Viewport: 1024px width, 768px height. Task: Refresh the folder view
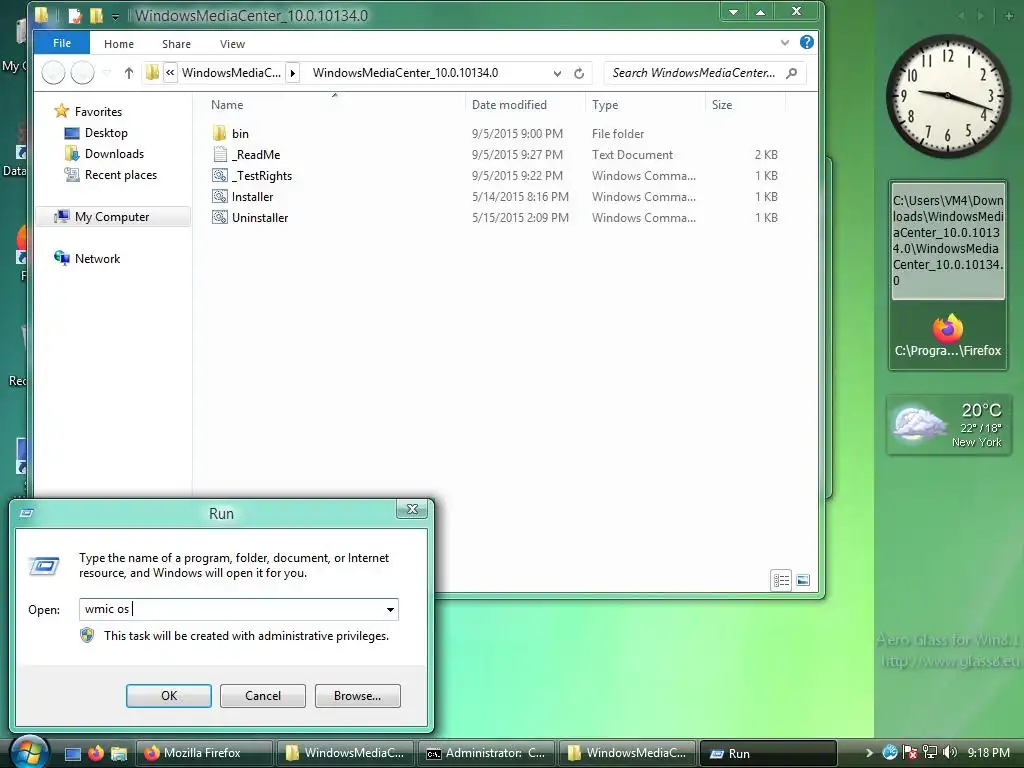click(x=579, y=73)
